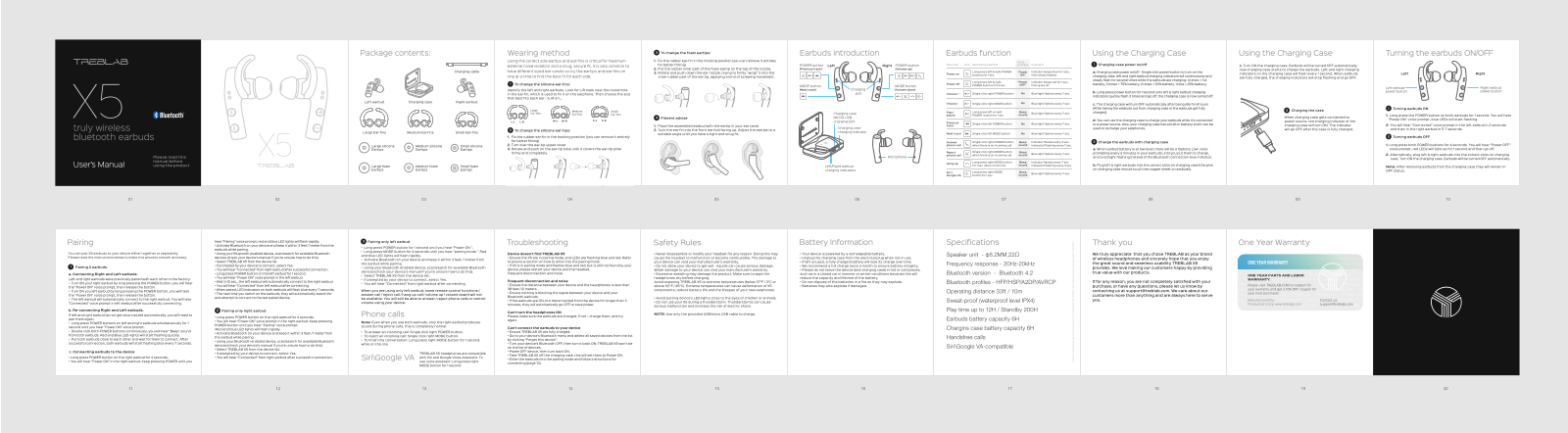This screenshot has height=433, width=1568.
Task: Click the large foam eartips icon
Action: click(365, 168)
